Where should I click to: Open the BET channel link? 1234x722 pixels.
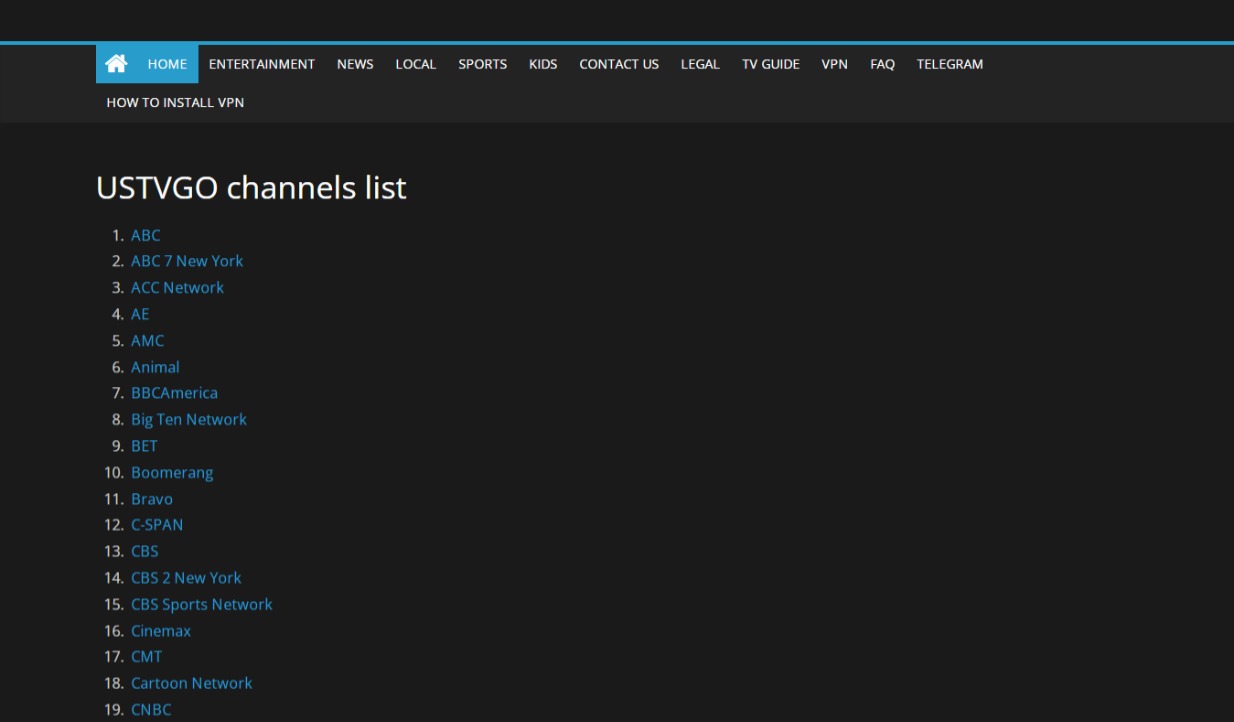pos(144,446)
